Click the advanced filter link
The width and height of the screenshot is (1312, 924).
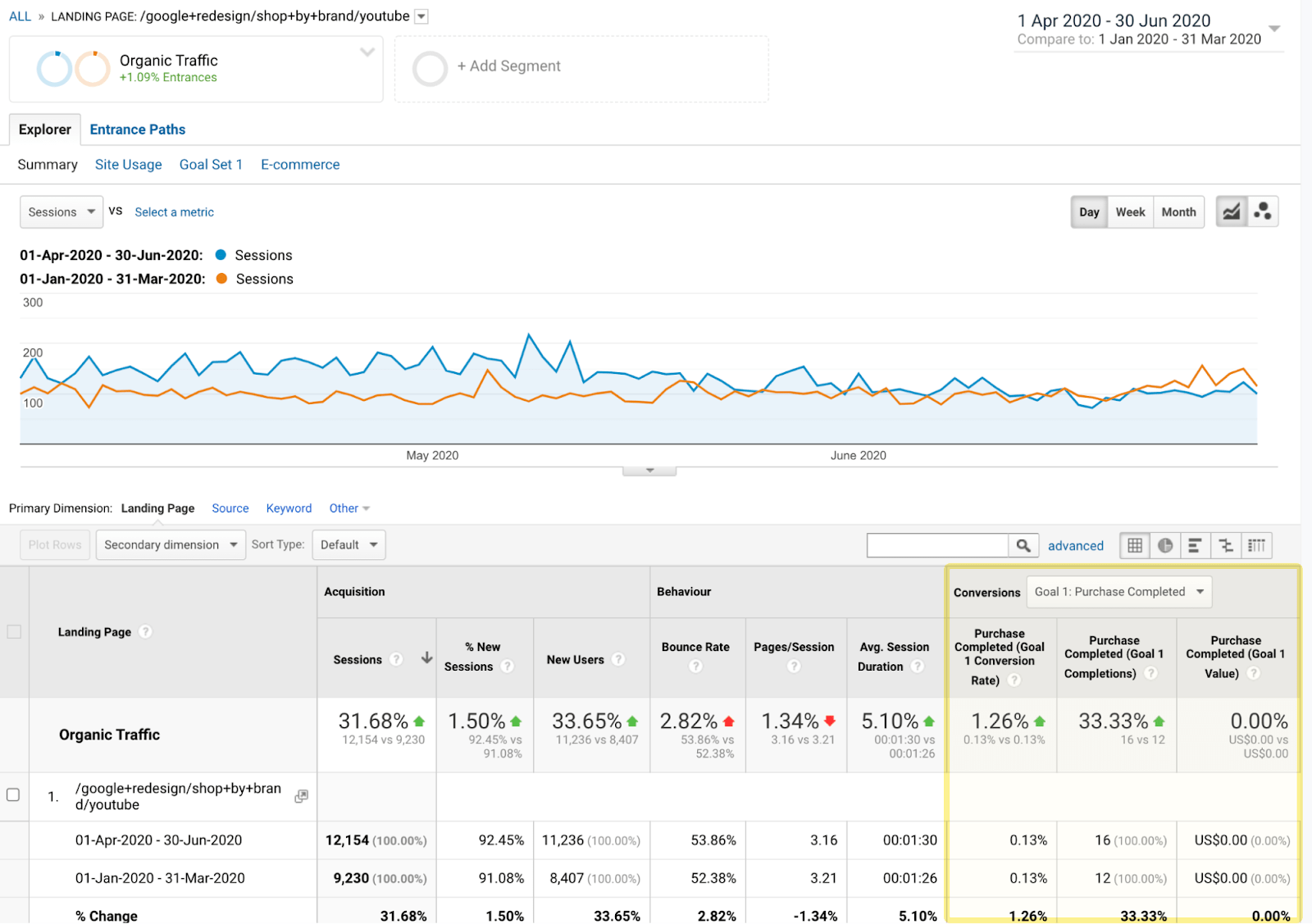tap(1075, 546)
